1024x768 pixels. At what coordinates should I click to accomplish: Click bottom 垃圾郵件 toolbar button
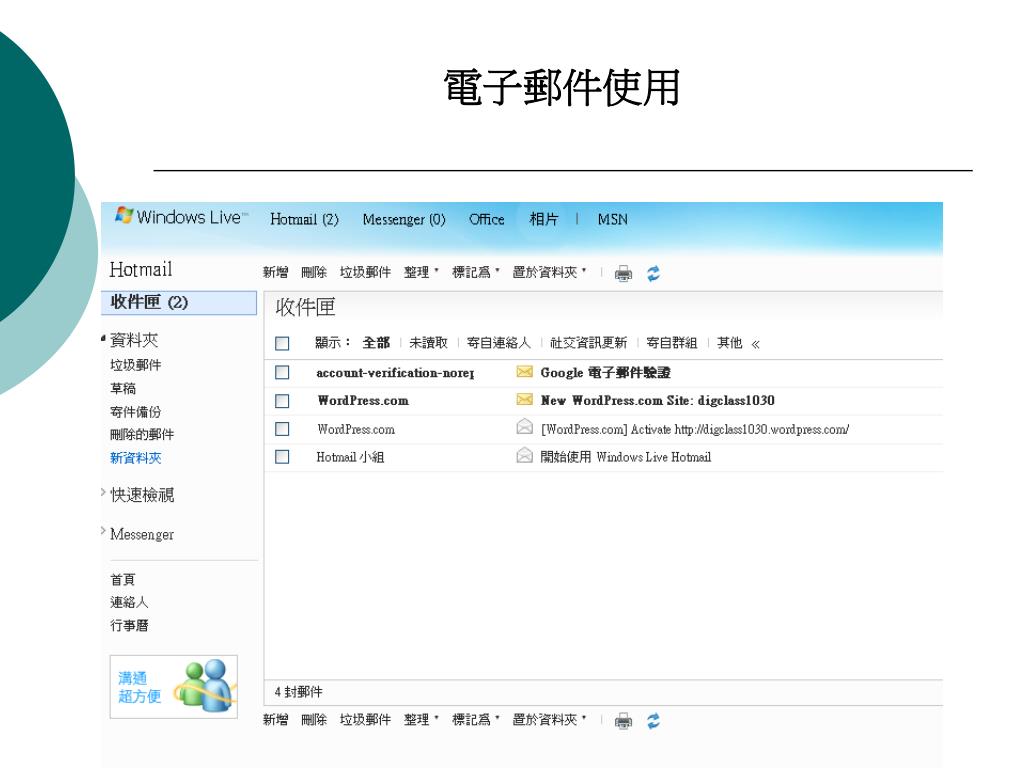(365, 720)
